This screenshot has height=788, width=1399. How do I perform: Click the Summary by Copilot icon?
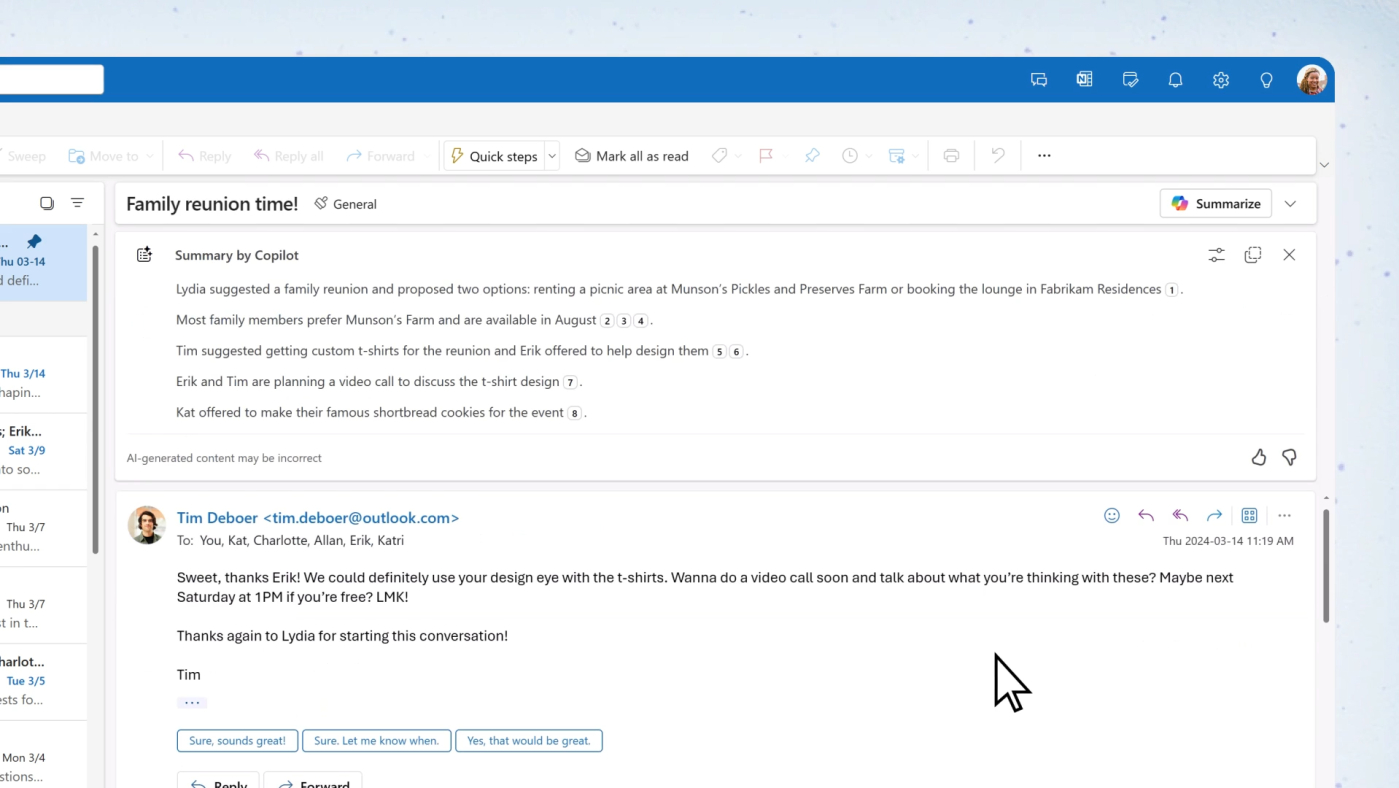[x=145, y=255]
